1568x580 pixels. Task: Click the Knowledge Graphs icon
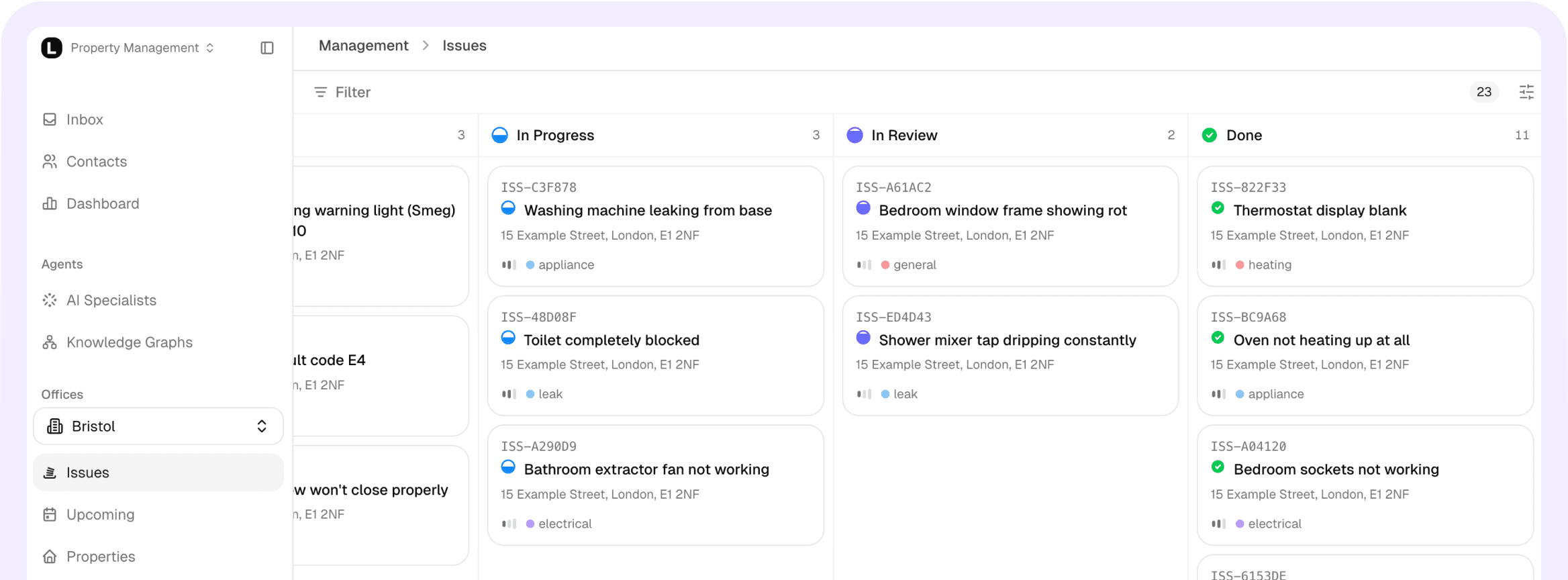pos(50,342)
